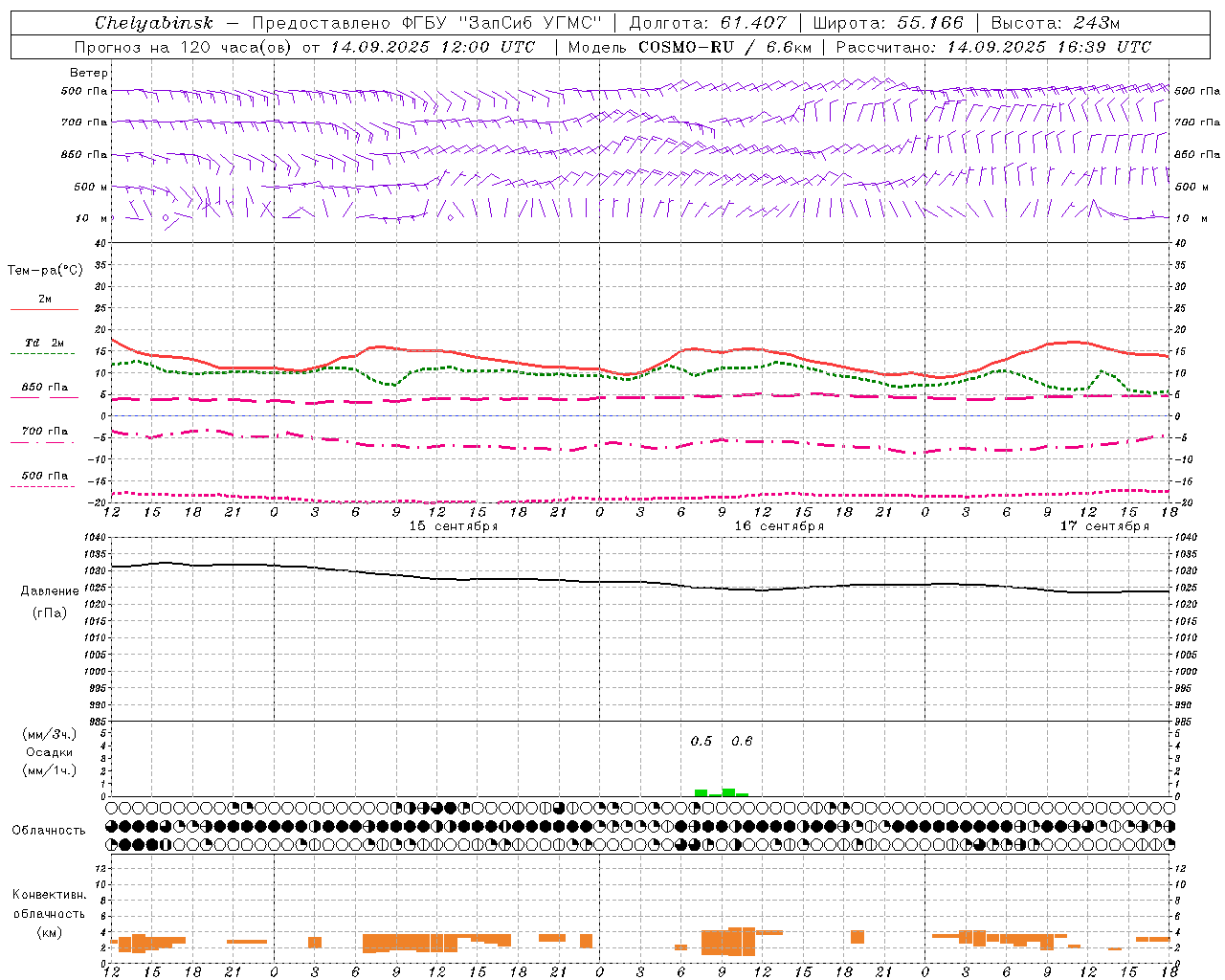
Task: Click the Chelyabinsk station title
Action: [x=154, y=23]
